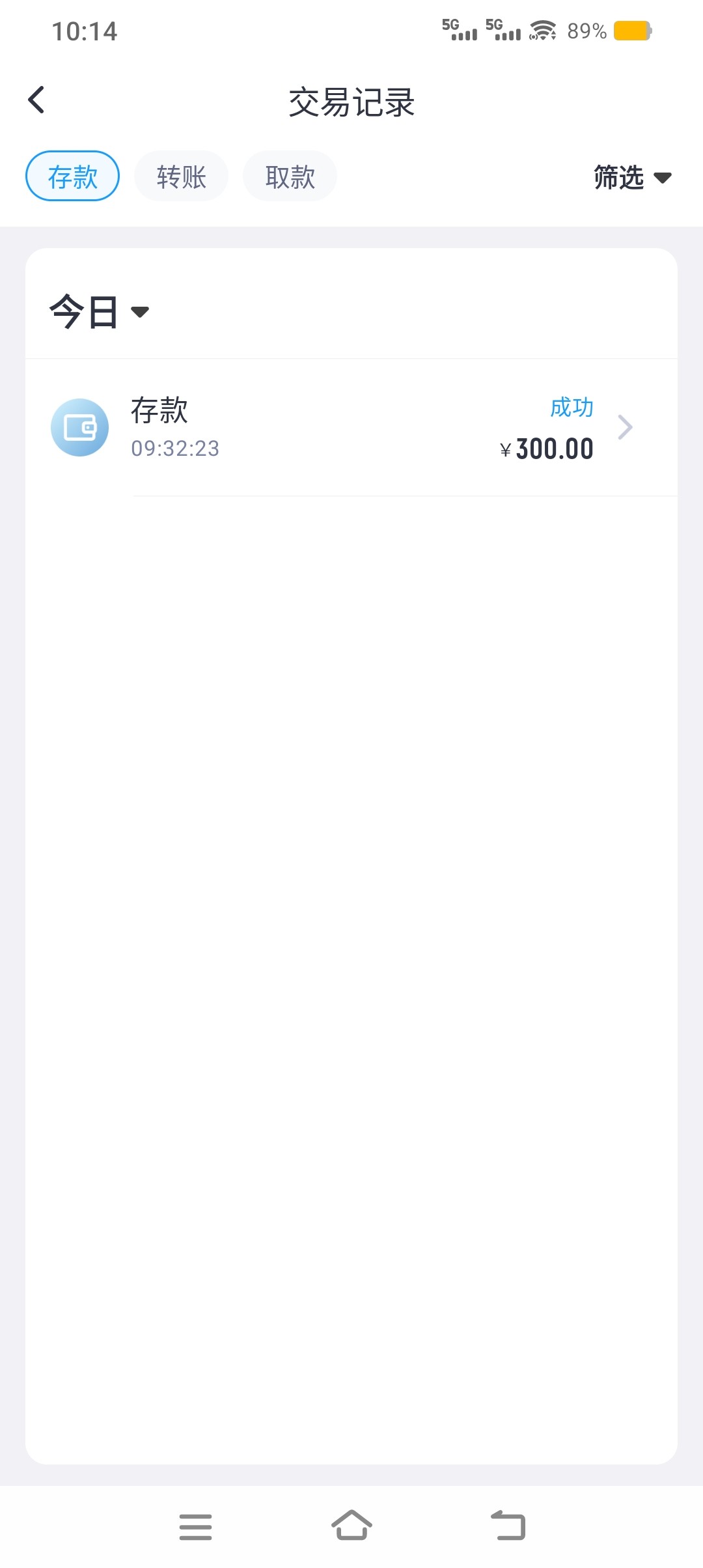
Task: Tap the ¥300.00 transaction amount
Action: 547,449
